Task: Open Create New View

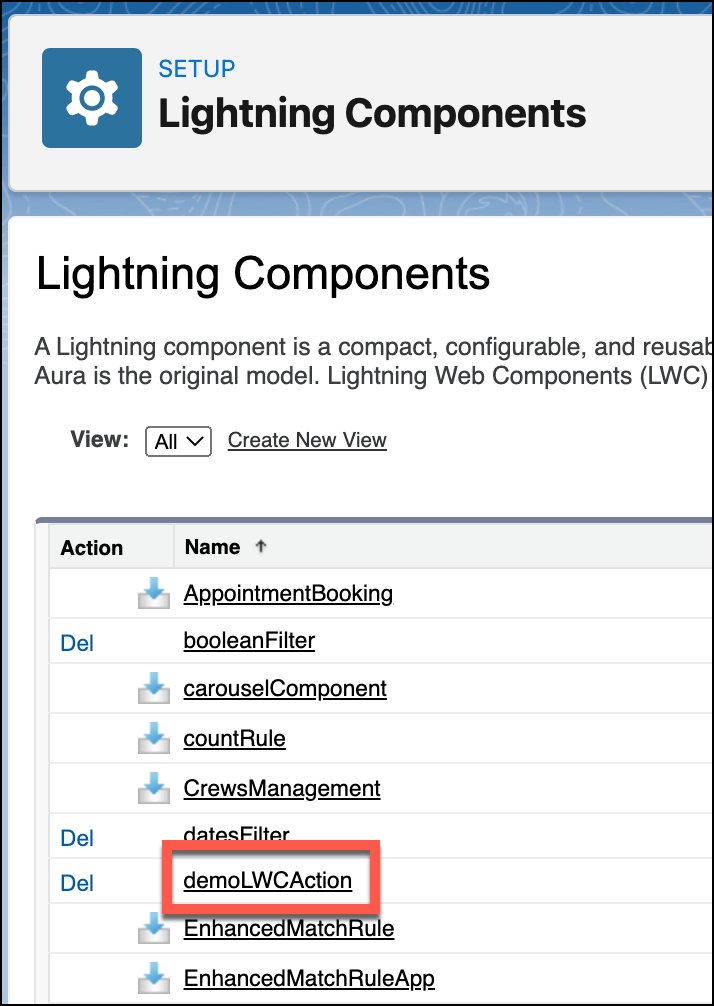Action: (x=306, y=440)
